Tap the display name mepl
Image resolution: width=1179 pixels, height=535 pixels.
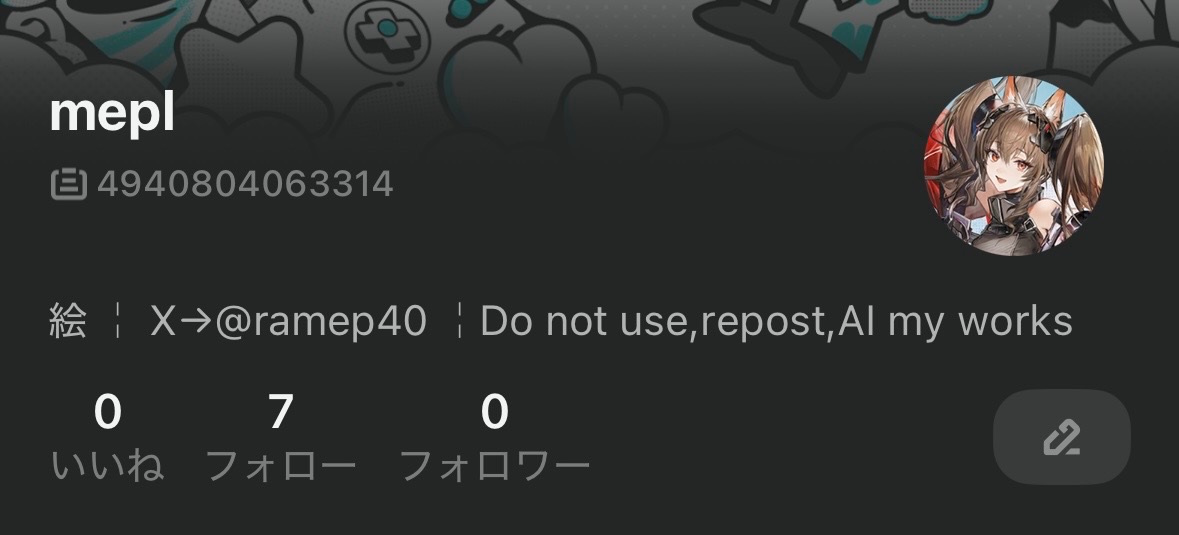click(112, 113)
